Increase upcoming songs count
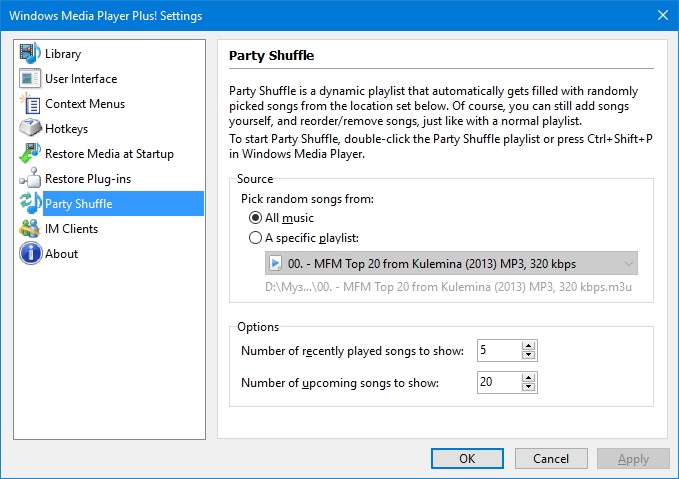 pos(528,378)
